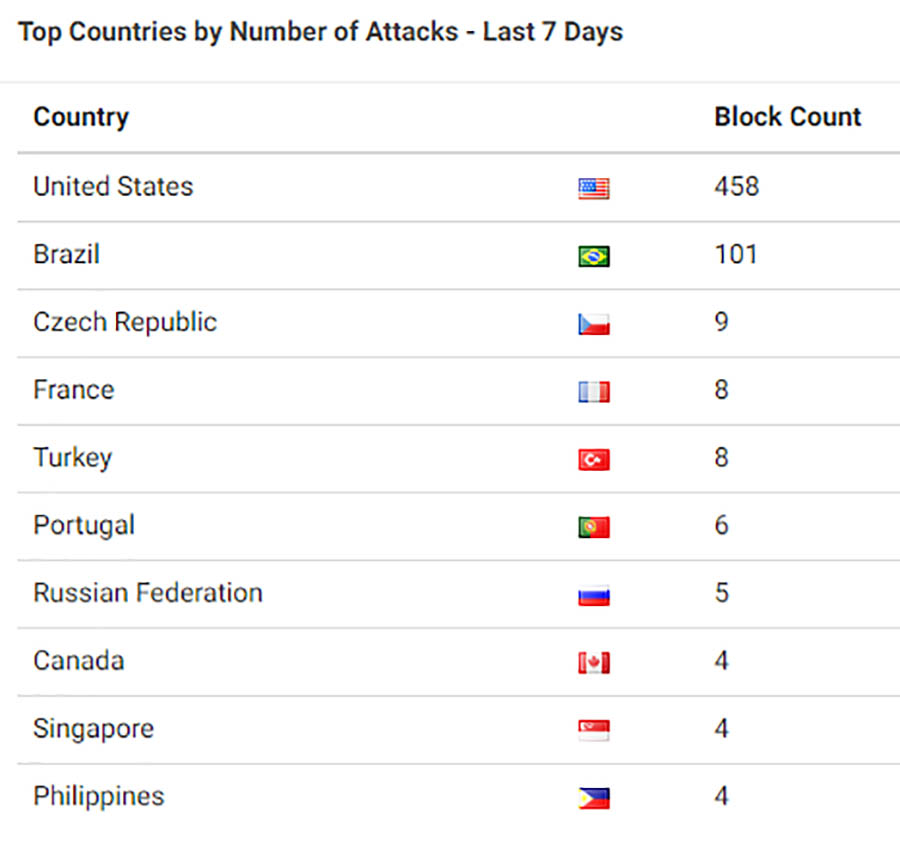Select the block count value 101
The height and width of the screenshot is (850, 900).
pos(736,254)
